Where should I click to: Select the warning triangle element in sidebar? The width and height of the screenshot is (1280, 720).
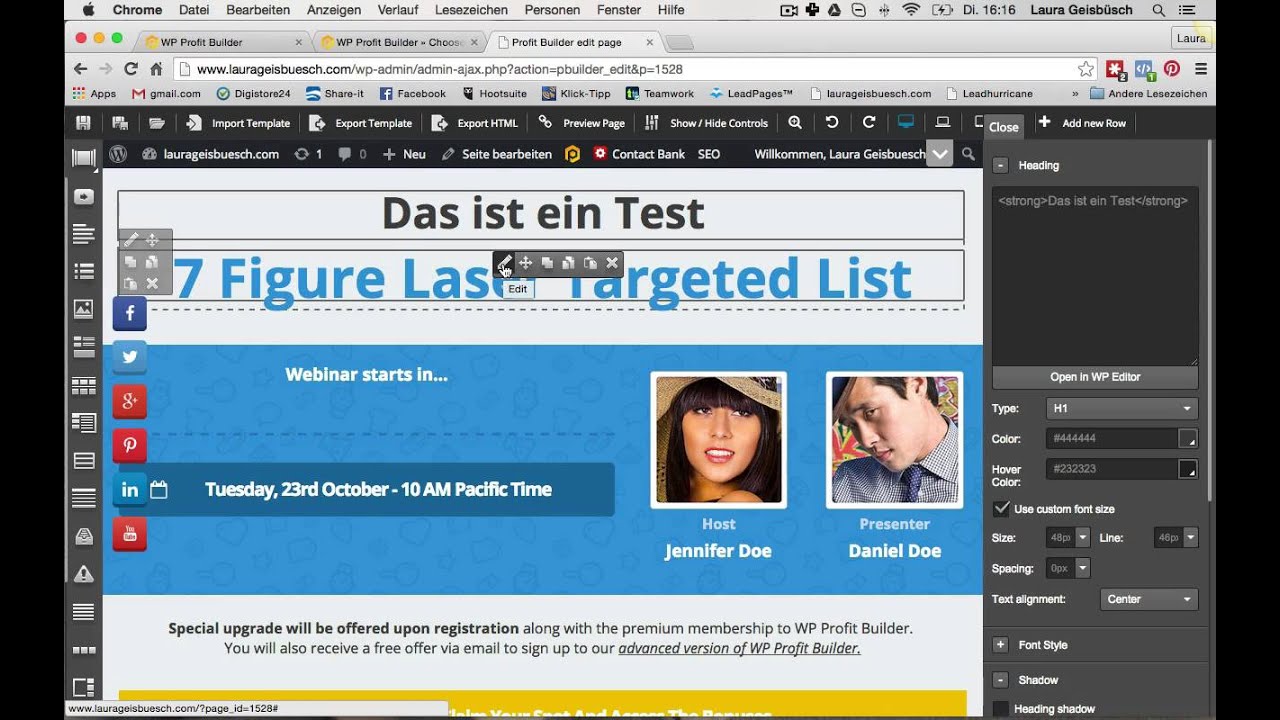tap(84, 574)
